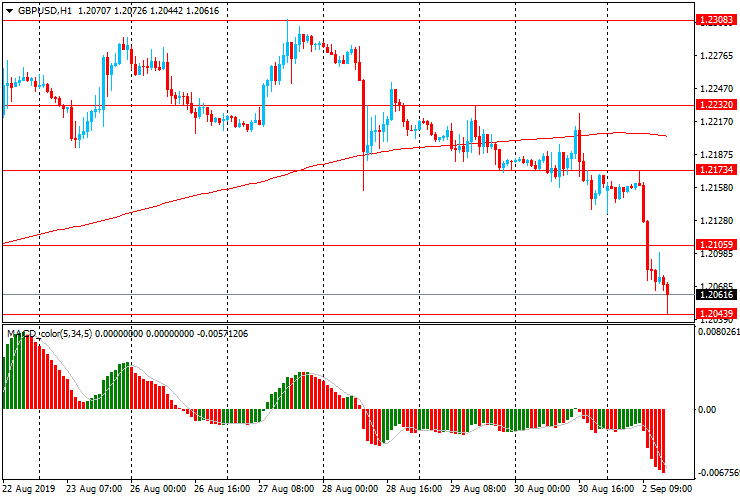The height and width of the screenshot is (500, 740).
Task: Click the 2 Sep 09:00 time label
Action: [x=666, y=489]
